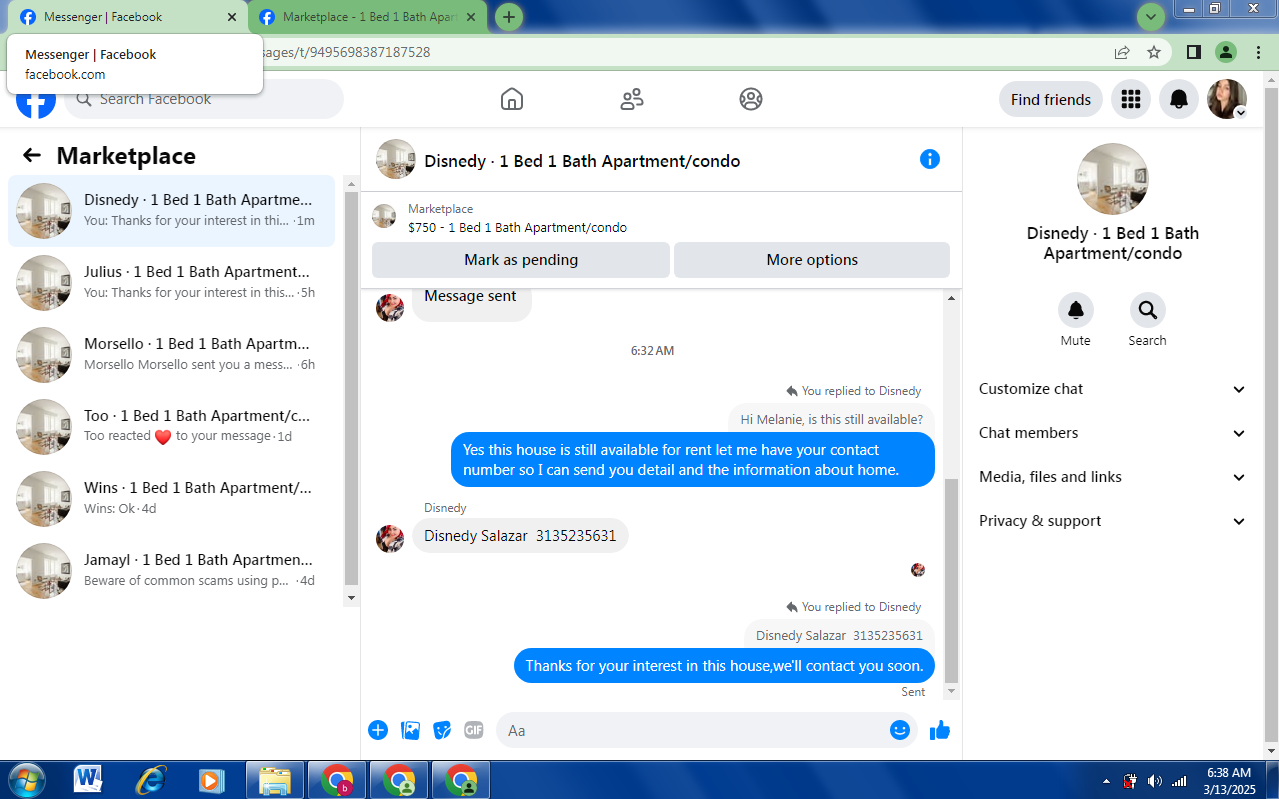The height and width of the screenshot is (799, 1279).
Task: Show hidden tray icons arrow
Action: (x=1106, y=781)
